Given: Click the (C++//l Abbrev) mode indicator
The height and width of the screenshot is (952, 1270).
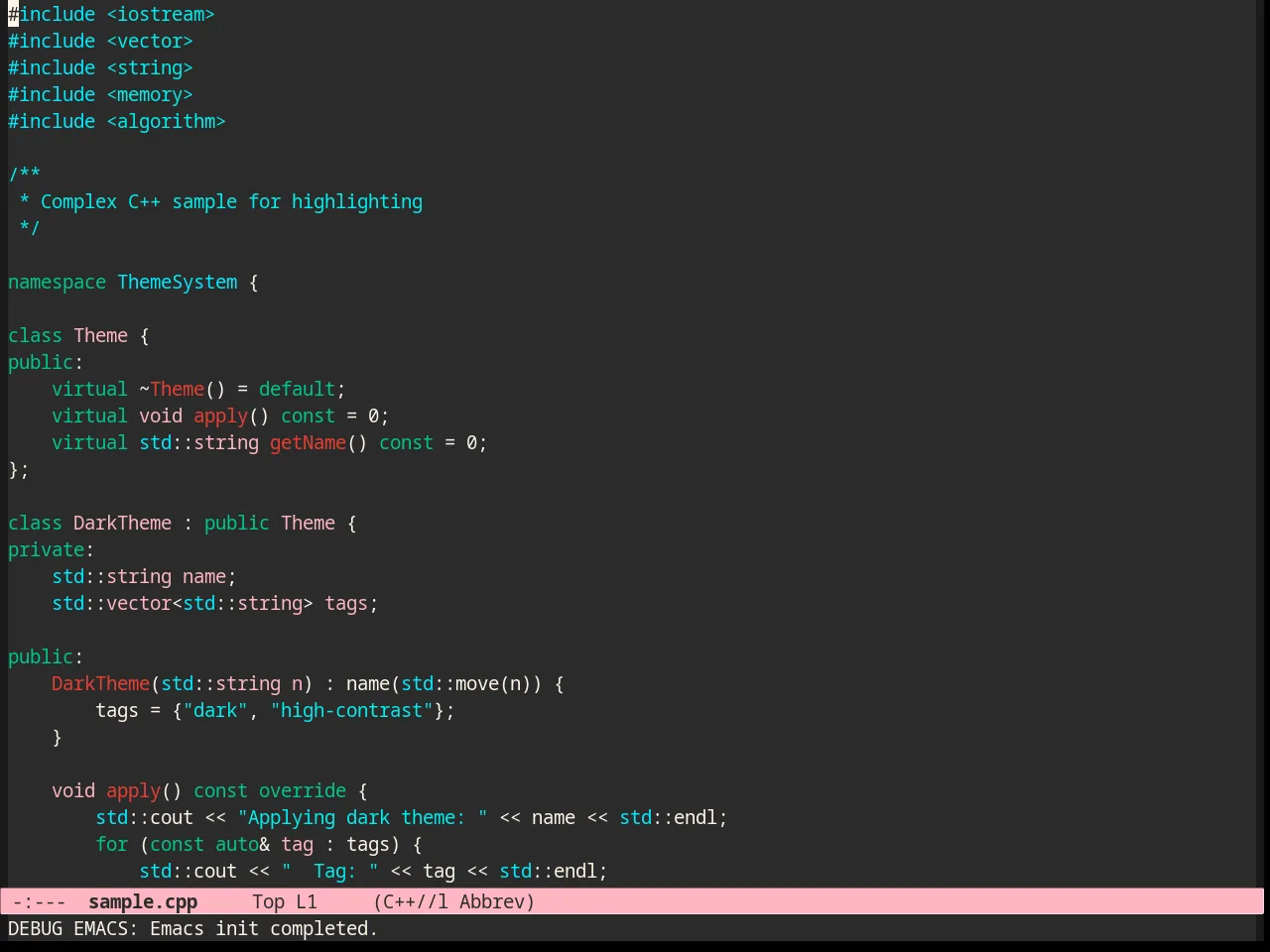Looking at the screenshot, I should point(454,901).
